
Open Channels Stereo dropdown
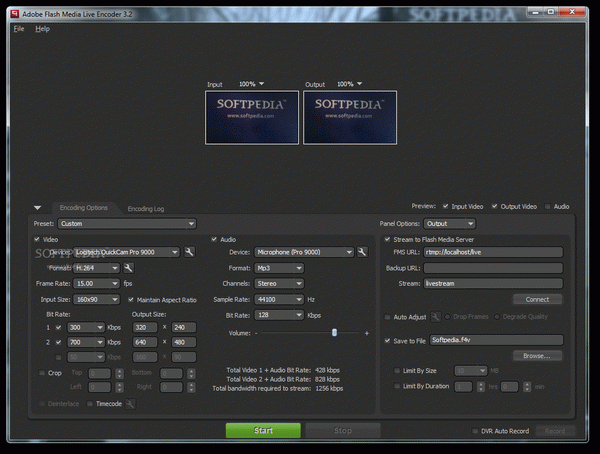point(279,283)
